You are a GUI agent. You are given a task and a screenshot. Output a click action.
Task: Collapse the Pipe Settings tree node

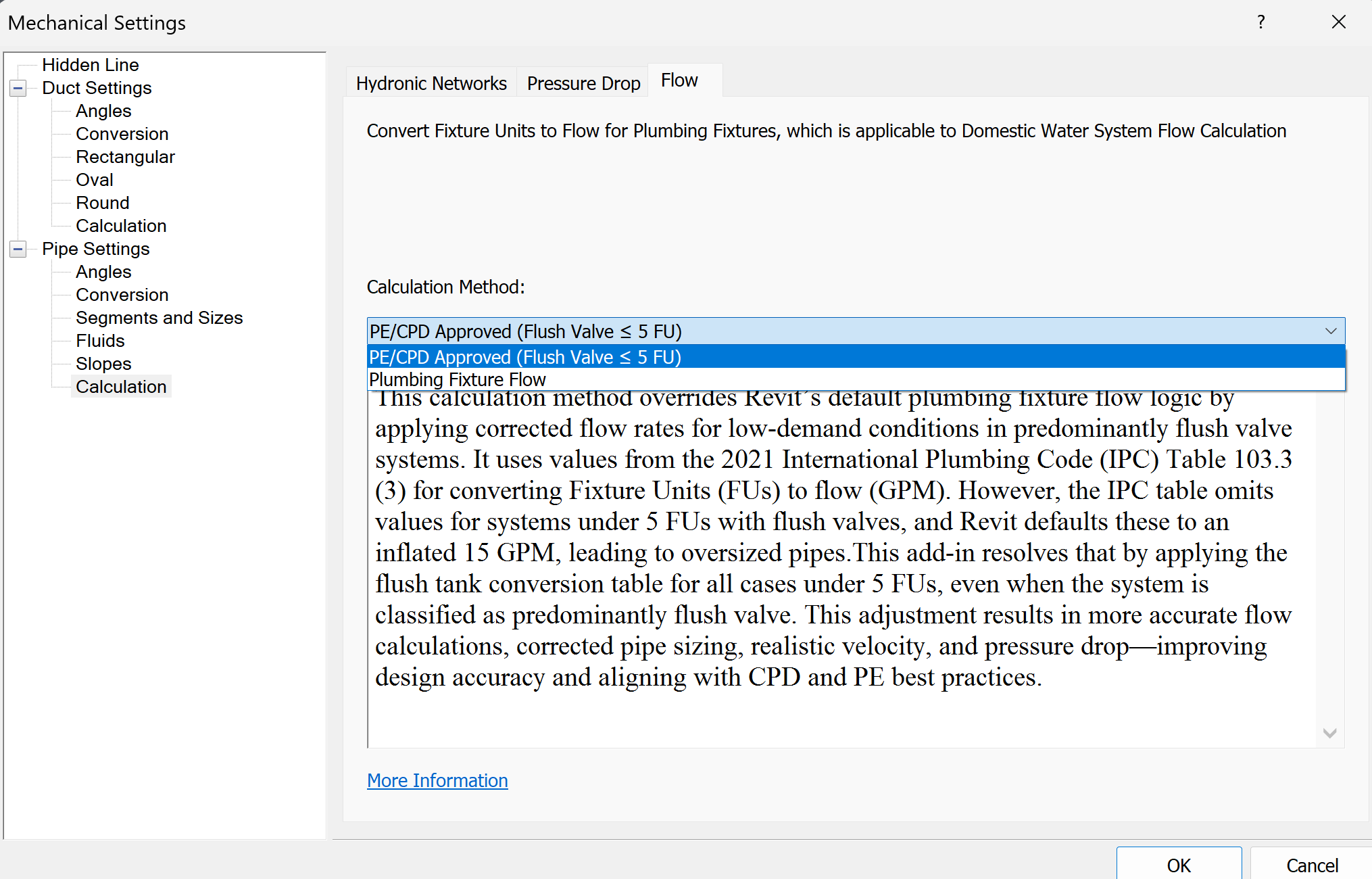click(18, 250)
